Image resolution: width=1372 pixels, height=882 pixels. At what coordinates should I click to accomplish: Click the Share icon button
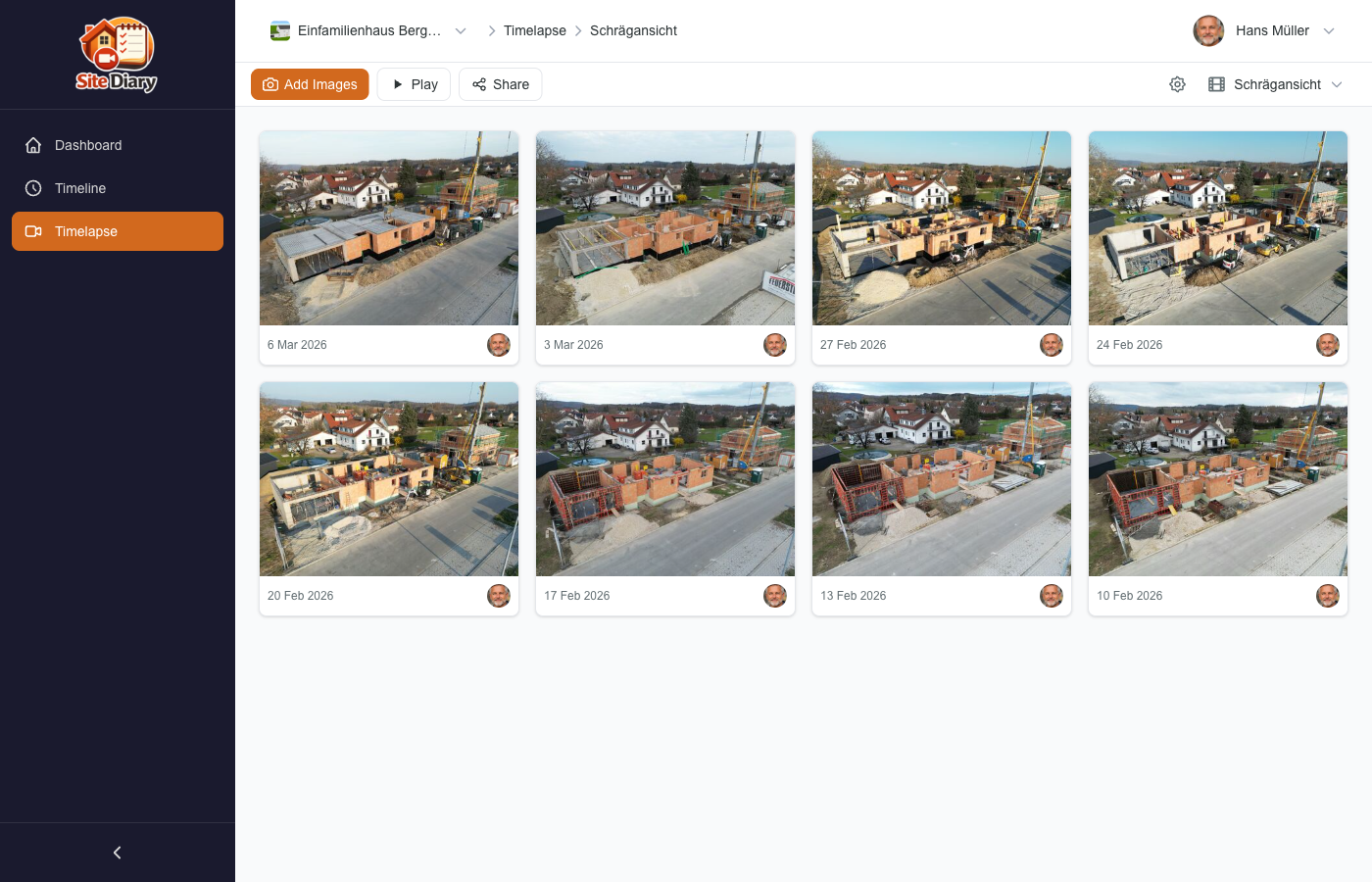(x=478, y=84)
